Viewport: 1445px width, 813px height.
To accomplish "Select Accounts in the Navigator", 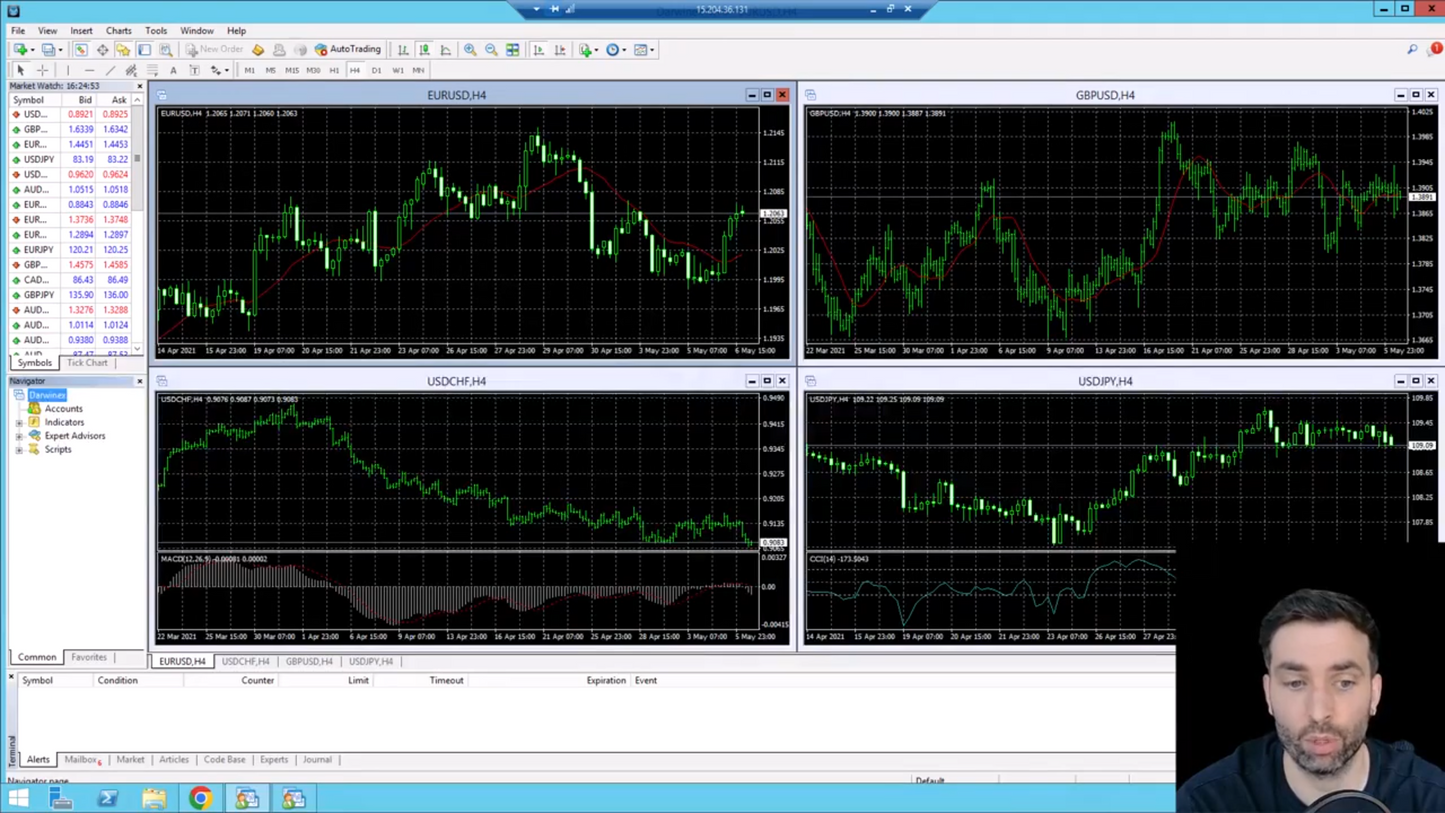I will tap(63, 409).
